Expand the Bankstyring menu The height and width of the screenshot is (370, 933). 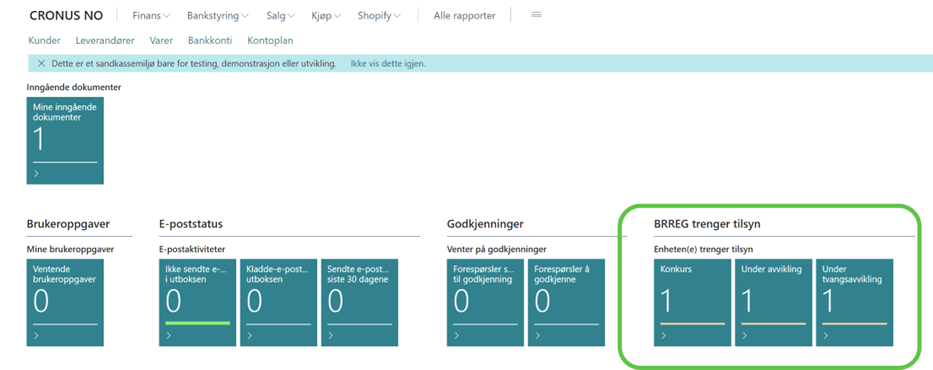point(218,15)
